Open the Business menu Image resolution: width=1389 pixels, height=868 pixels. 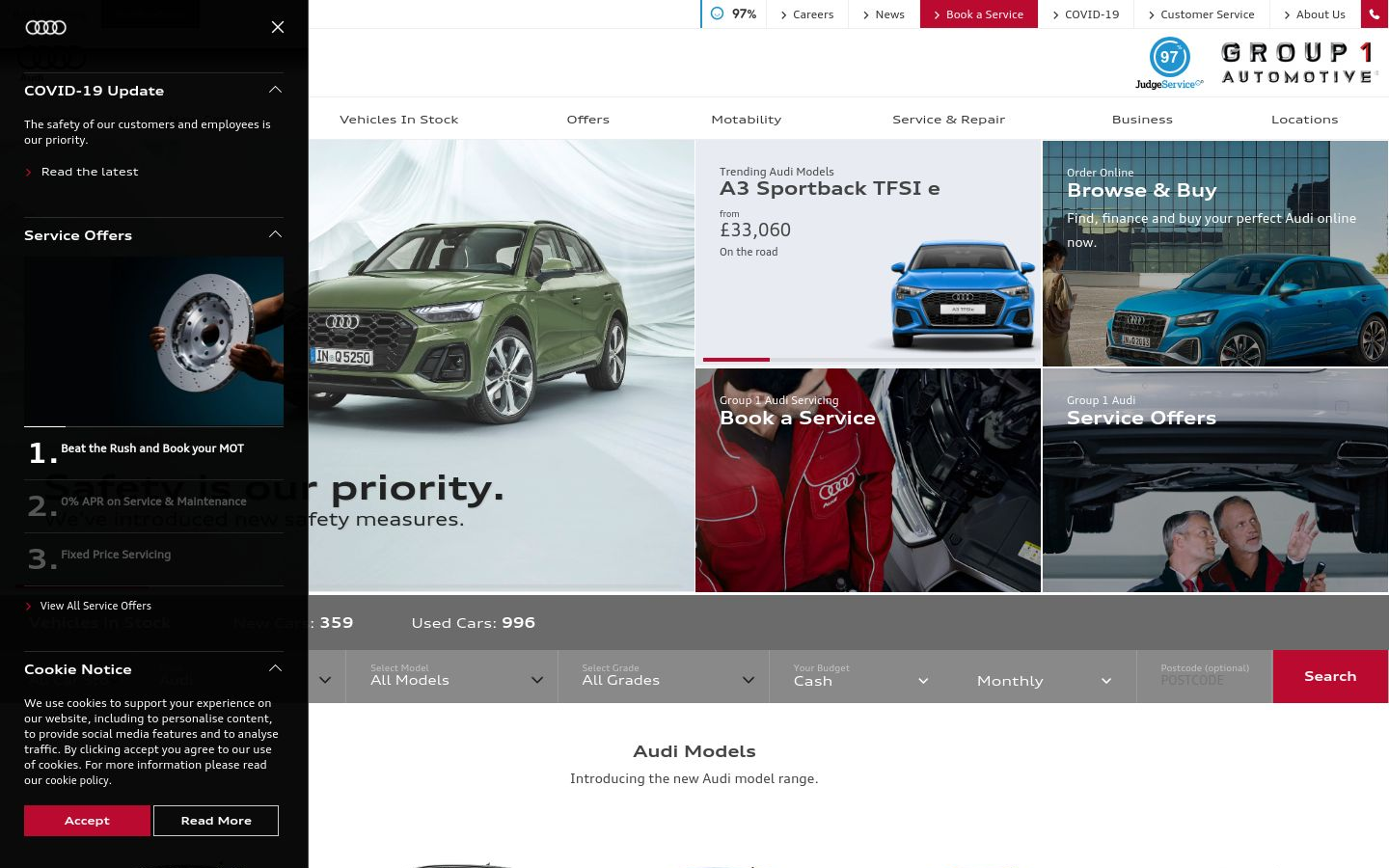[1142, 120]
